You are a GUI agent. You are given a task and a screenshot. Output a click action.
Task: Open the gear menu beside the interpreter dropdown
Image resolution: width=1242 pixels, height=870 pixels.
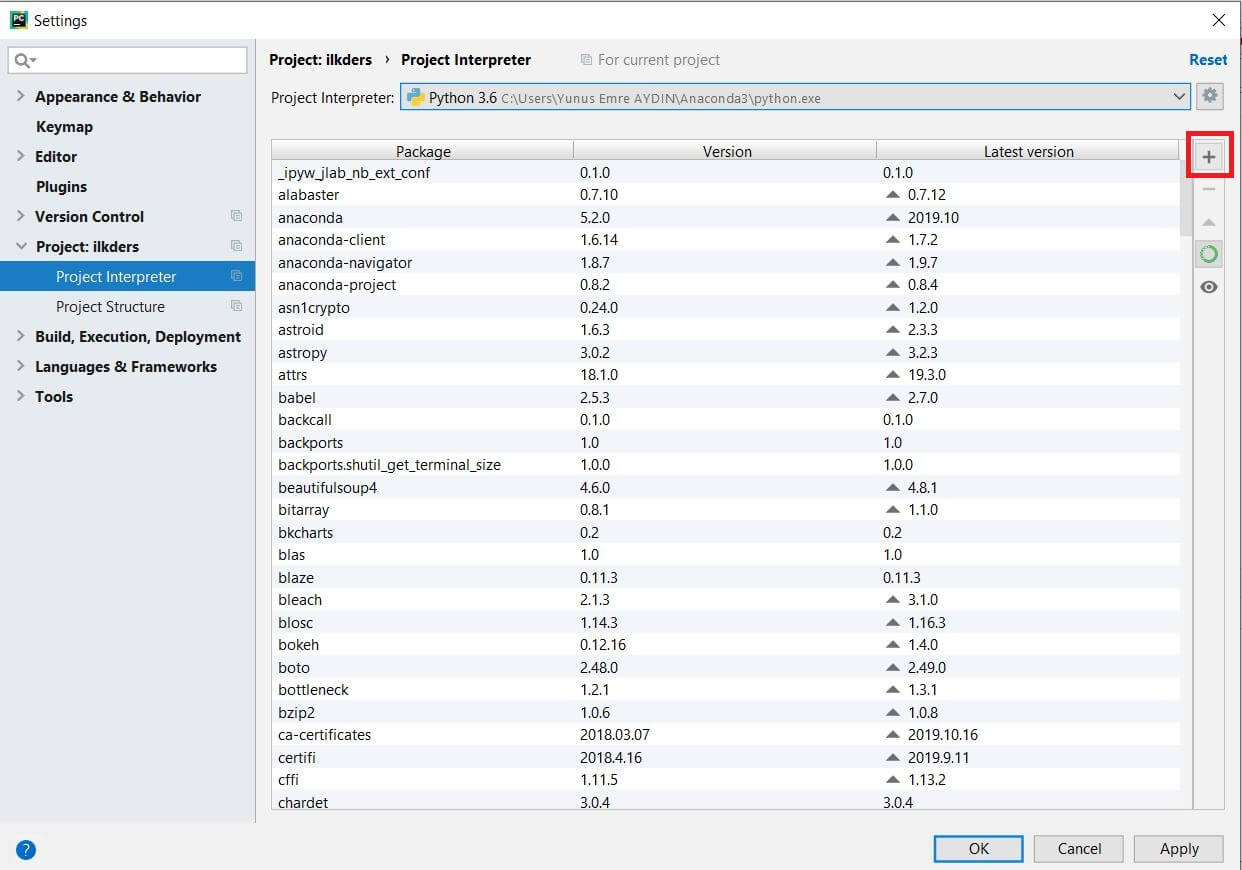pyautogui.click(x=1210, y=96)
